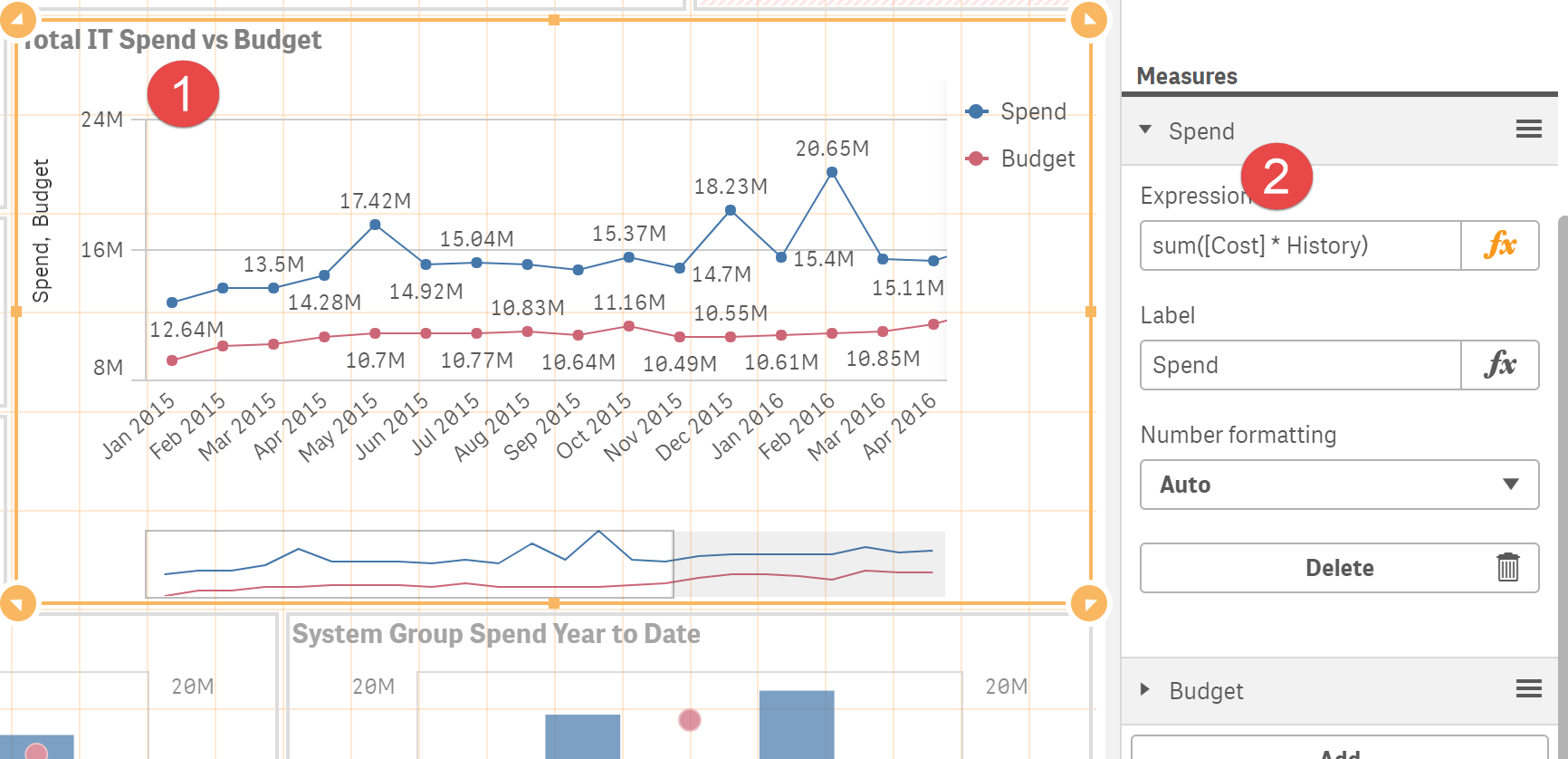This screenshot has height=759, width=1568.
Task: Edit the Spend label input field
Action: (1301, 365)
